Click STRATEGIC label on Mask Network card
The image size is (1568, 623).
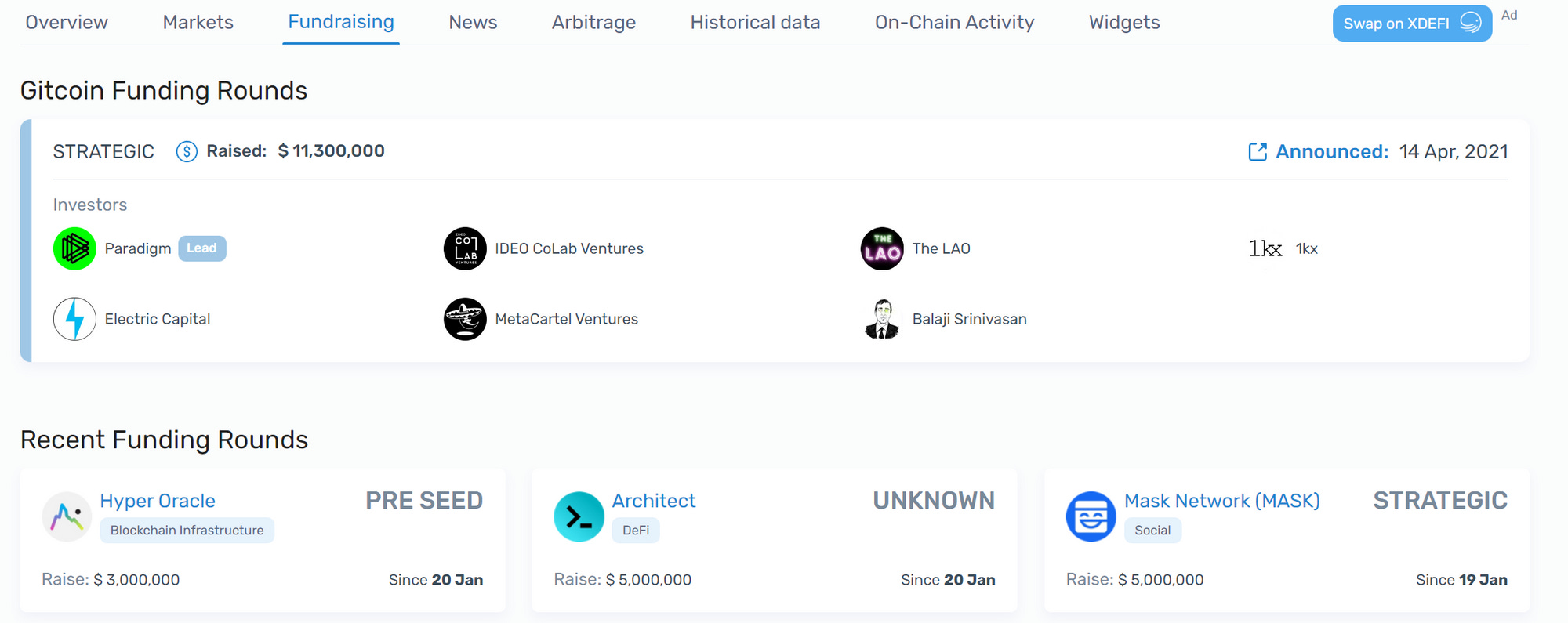click(1440, 501)
